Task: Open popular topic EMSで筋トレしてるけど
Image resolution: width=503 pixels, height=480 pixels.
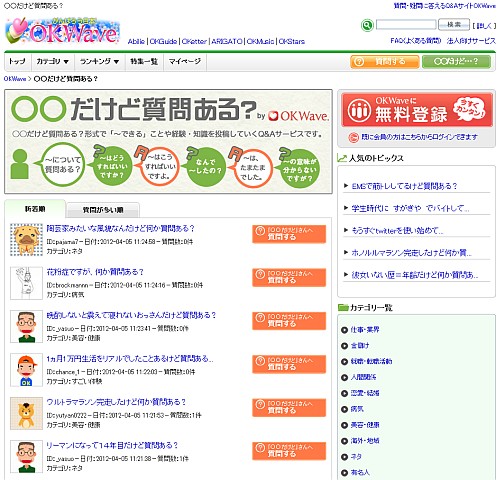Action: coord(404,186)
